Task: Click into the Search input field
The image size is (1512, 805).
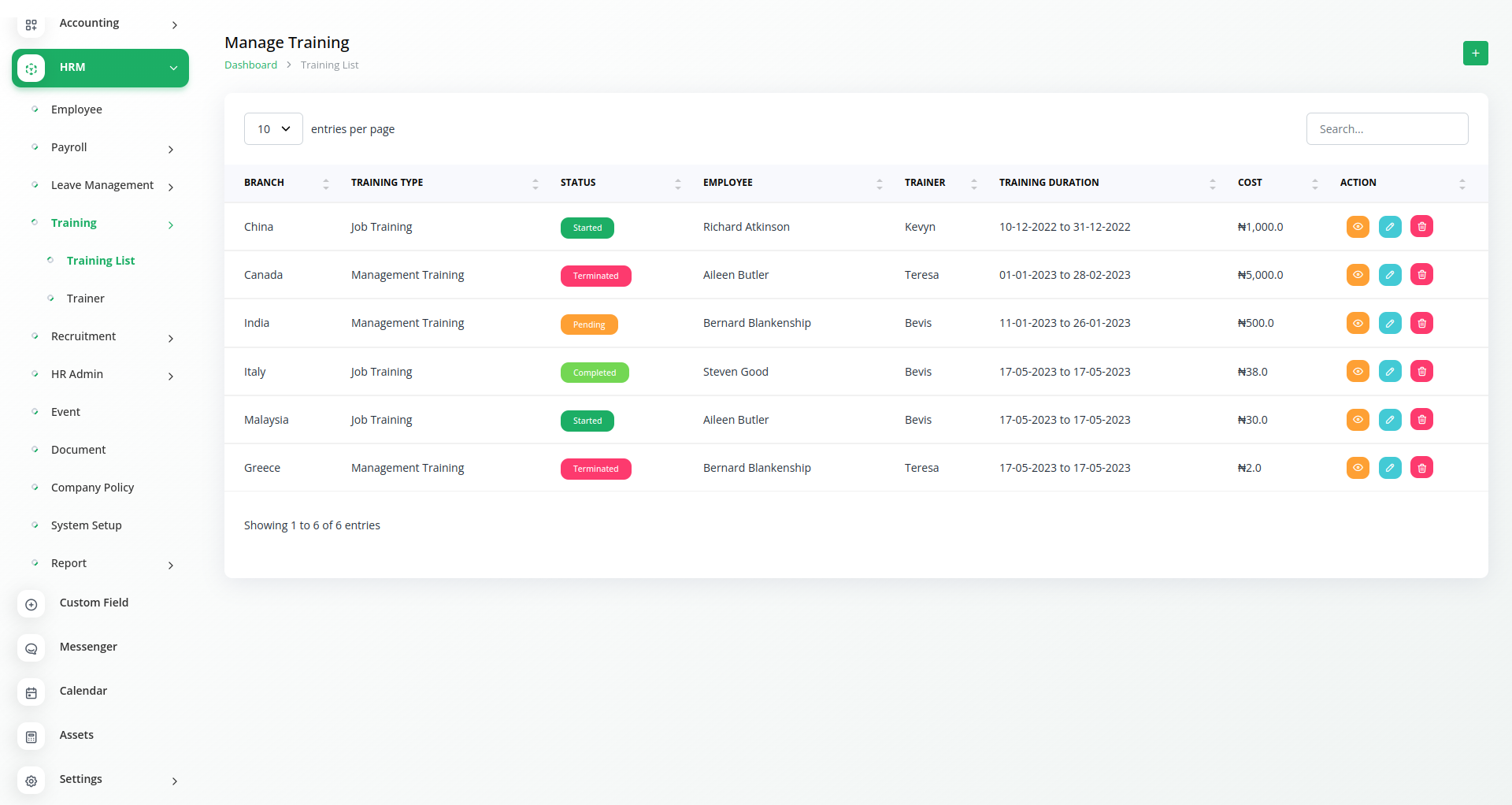Action: tap(1387, 129)
